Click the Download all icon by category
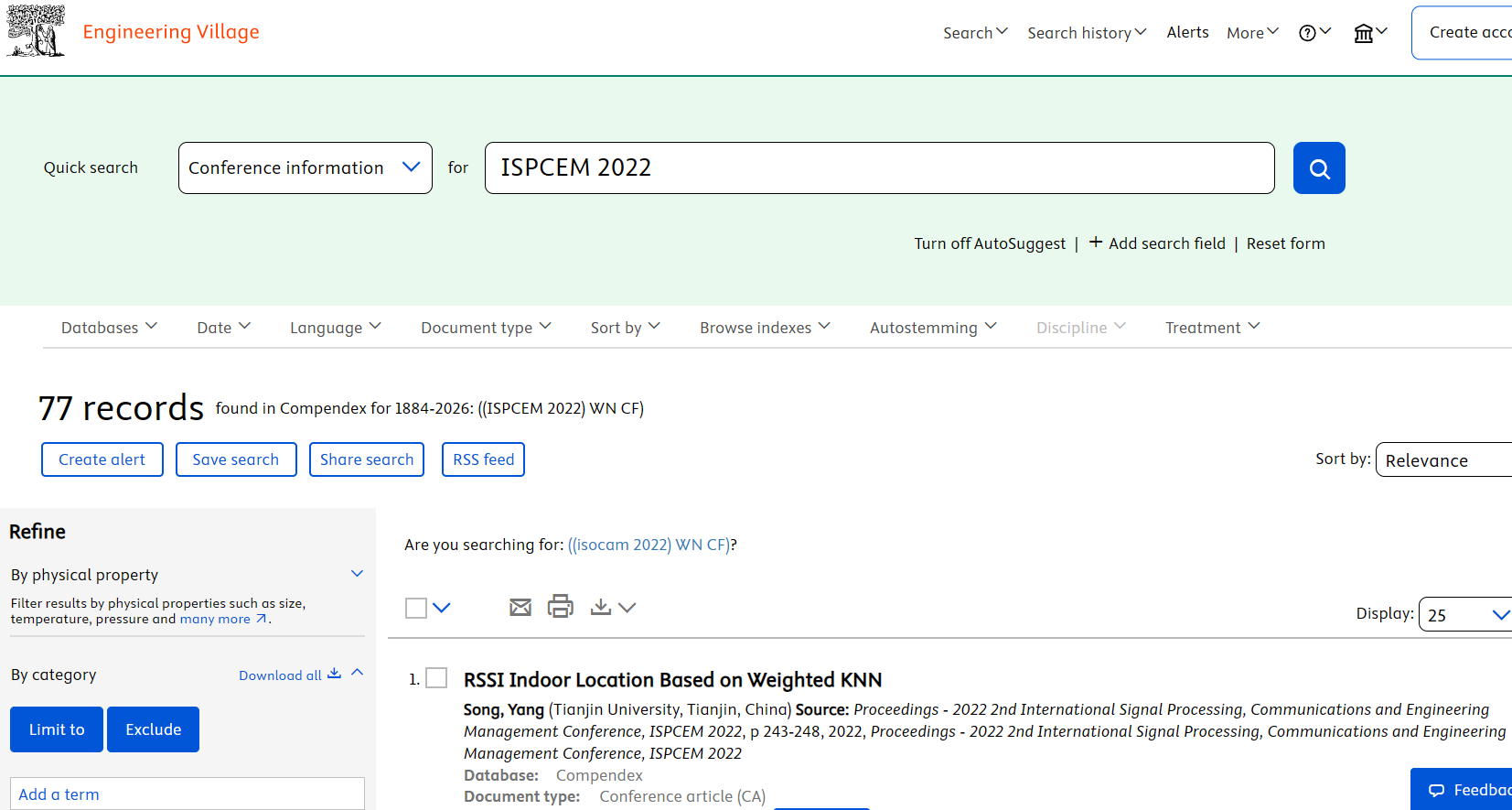 (335, 674)
